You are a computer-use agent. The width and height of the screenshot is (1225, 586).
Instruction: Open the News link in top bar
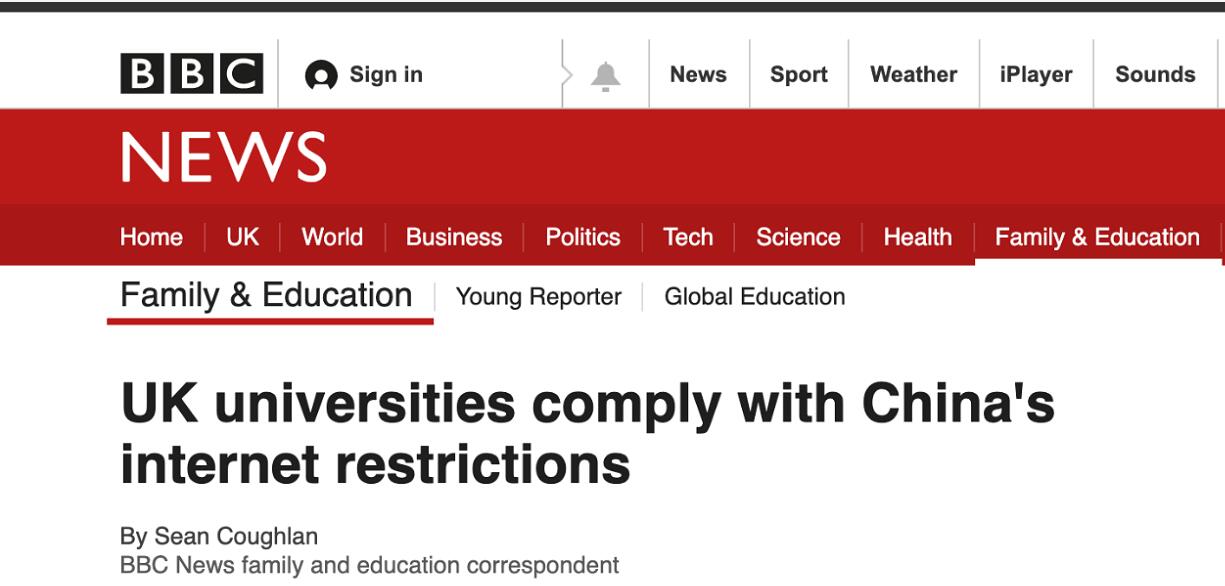698,75
